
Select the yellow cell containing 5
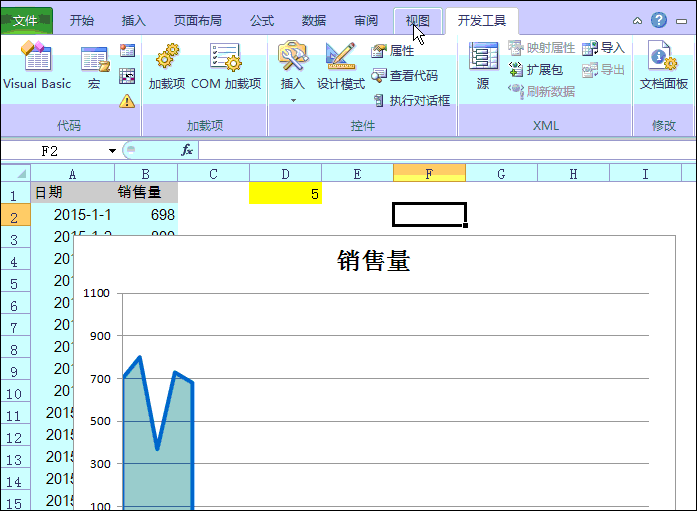(x=285, y=194)
